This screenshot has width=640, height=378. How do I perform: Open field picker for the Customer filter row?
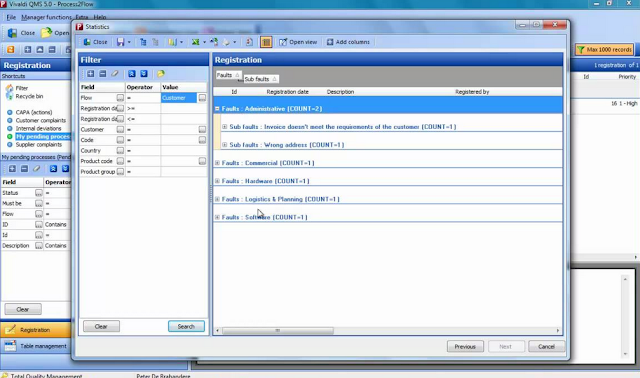click(x=120, y=129)
